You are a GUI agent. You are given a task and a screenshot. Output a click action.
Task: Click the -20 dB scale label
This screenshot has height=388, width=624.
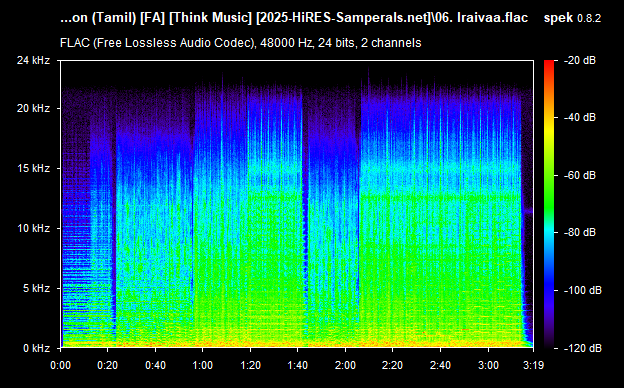pyautogui.click(x=580, y=60)
